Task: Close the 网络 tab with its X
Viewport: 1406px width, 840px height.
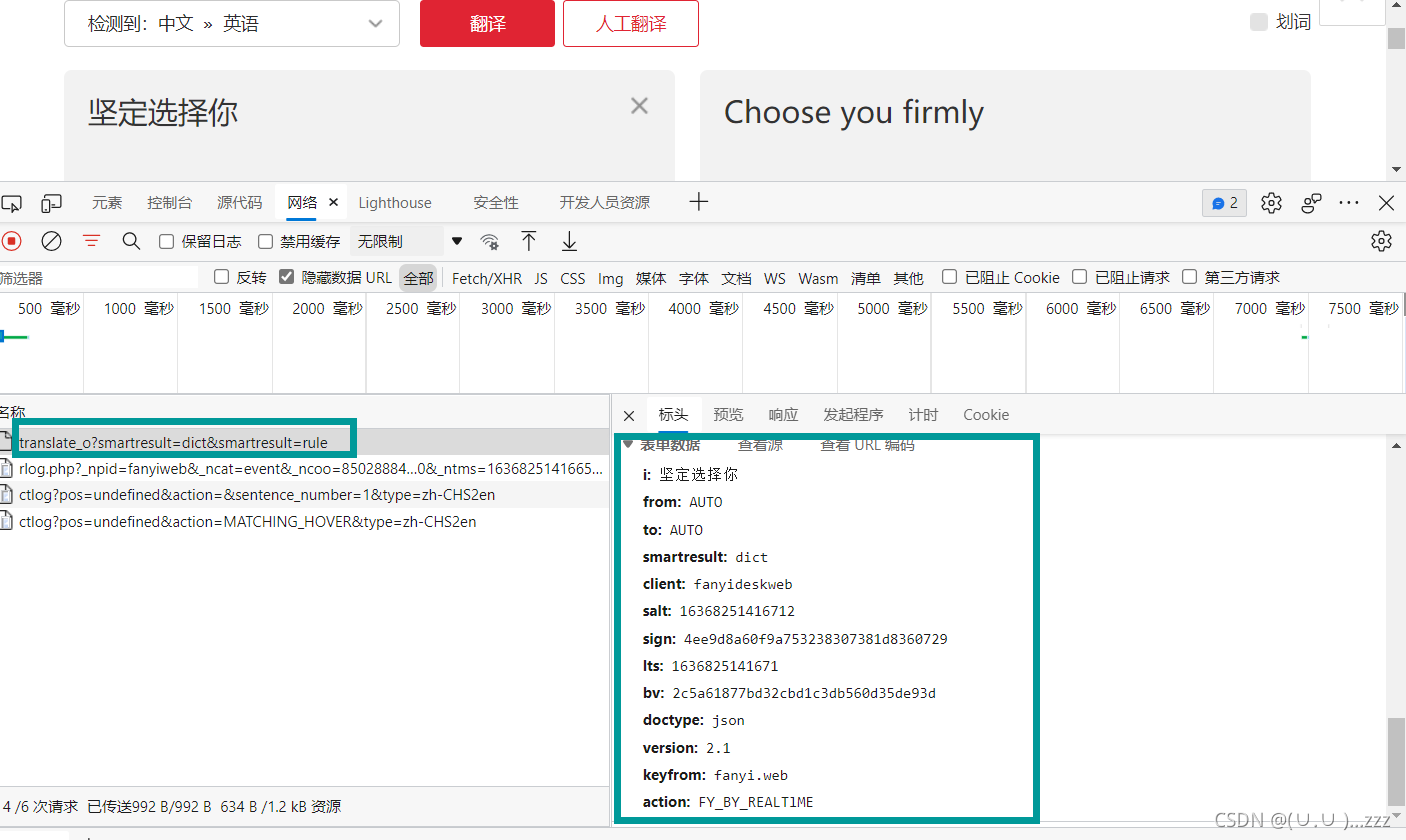Action: pyautogui.click(x=334, y=202)
